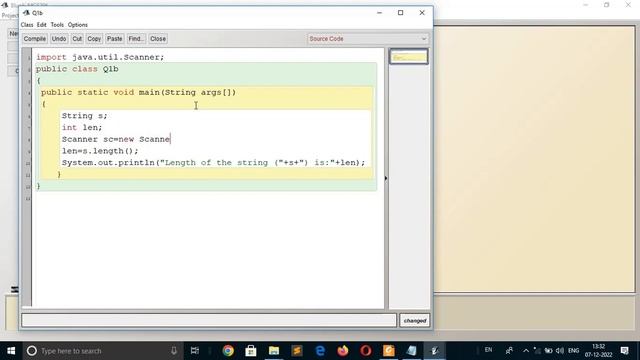The height and width of the screenshot is (360, 640).
Task: Open the notification center icon
Action: point(624,351)
